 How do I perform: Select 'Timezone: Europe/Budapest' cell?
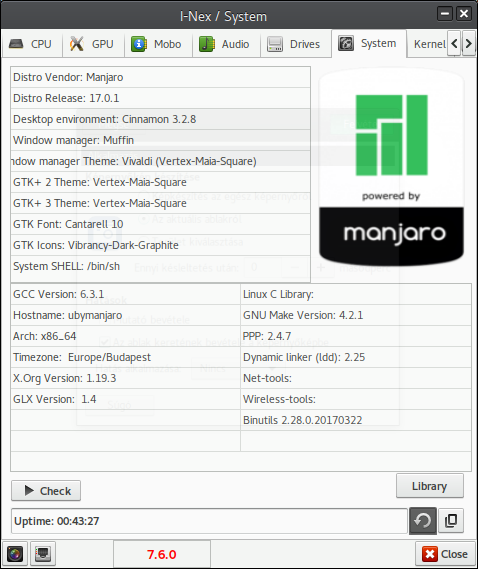(126, 357)
